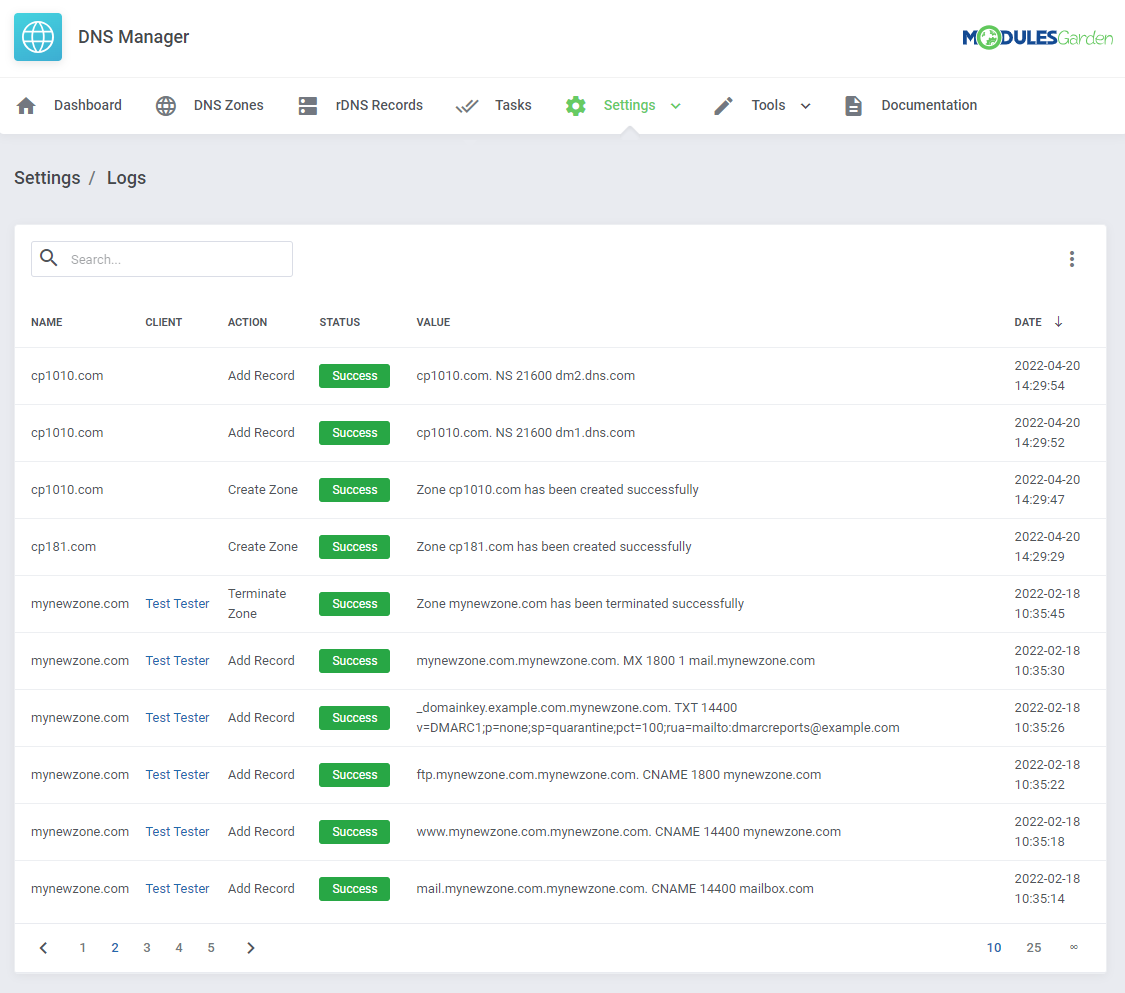The width and height of the screenshot is (1125, 993).
Task: Open the Dashboard menu item
Action: pyautogui.click(x=88, y=105)
